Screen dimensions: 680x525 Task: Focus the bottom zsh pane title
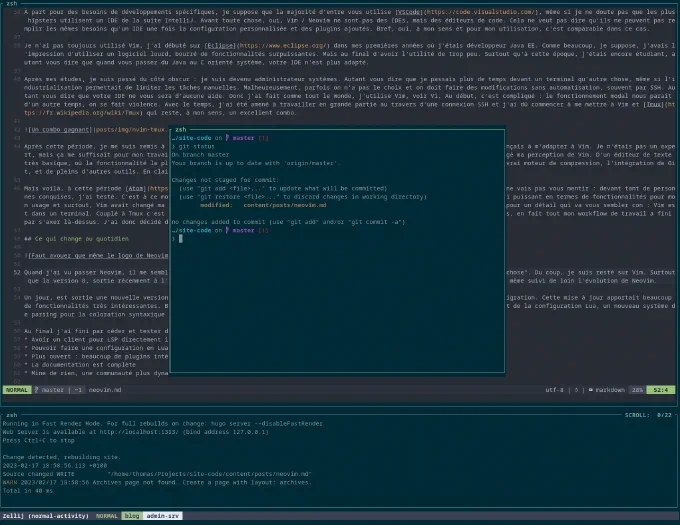(12, 415)
